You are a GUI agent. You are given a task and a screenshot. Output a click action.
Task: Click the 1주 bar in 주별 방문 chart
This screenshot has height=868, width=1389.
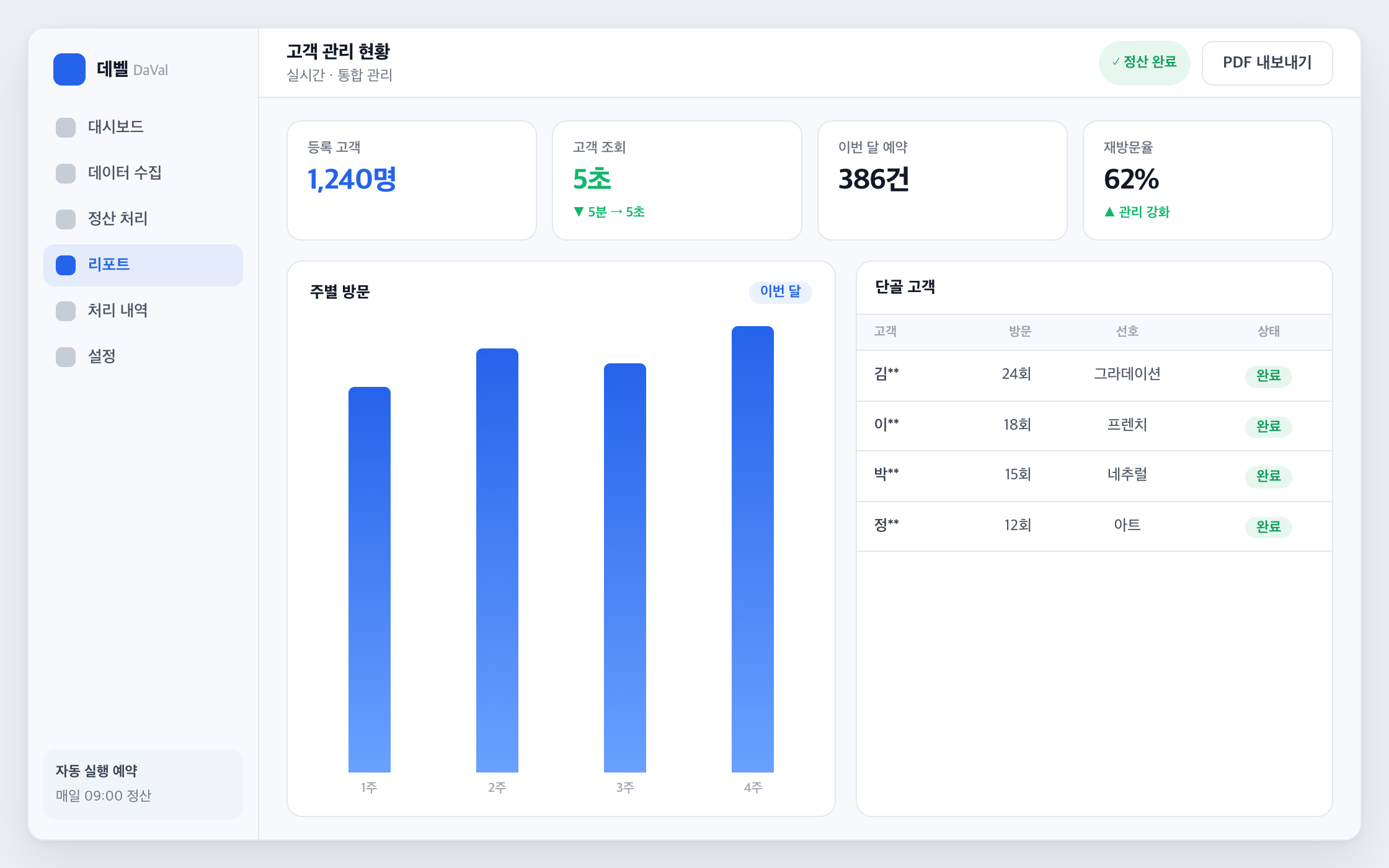click(370, 580)
